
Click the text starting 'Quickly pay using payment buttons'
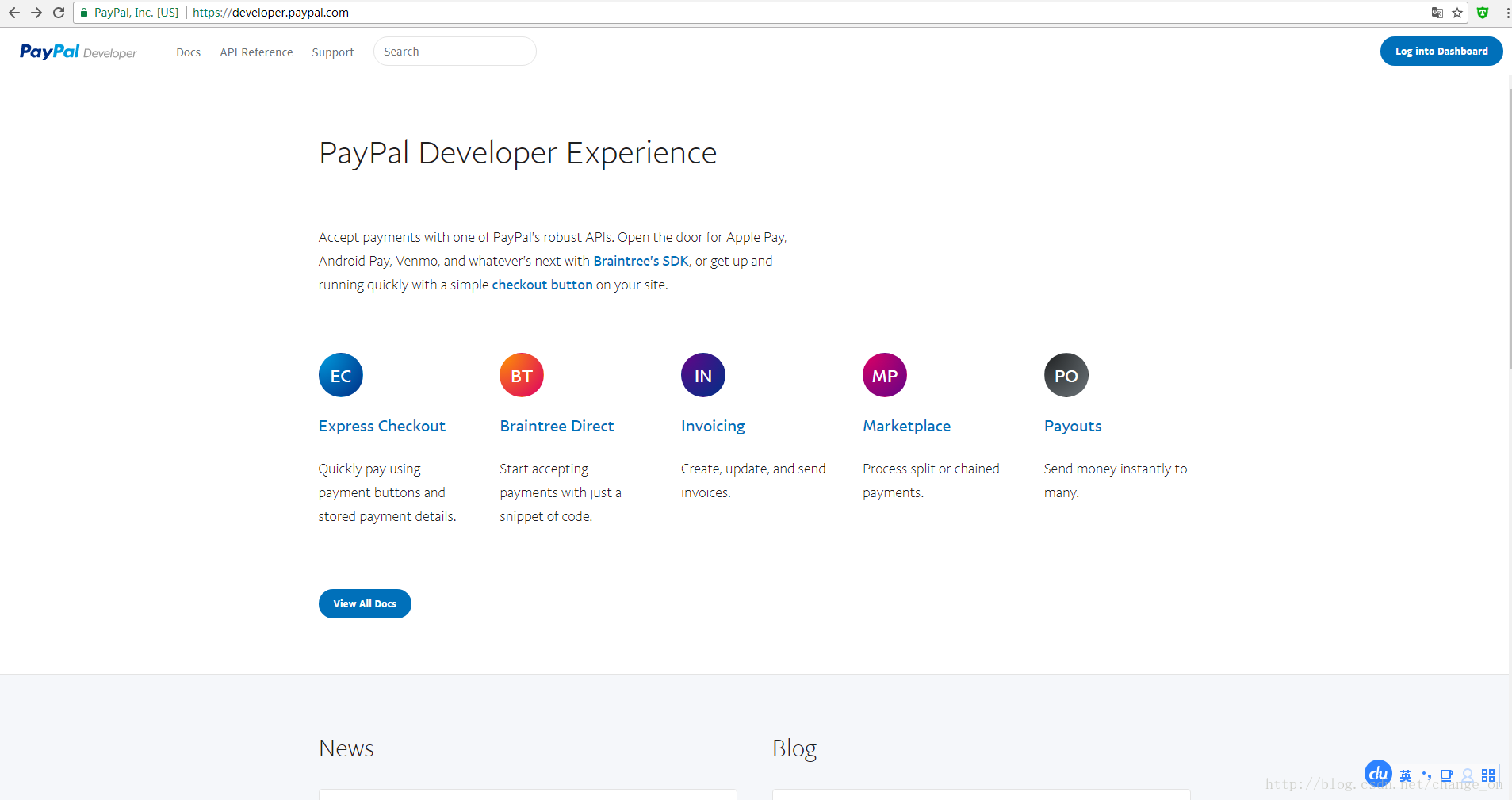tap(387, 492)
